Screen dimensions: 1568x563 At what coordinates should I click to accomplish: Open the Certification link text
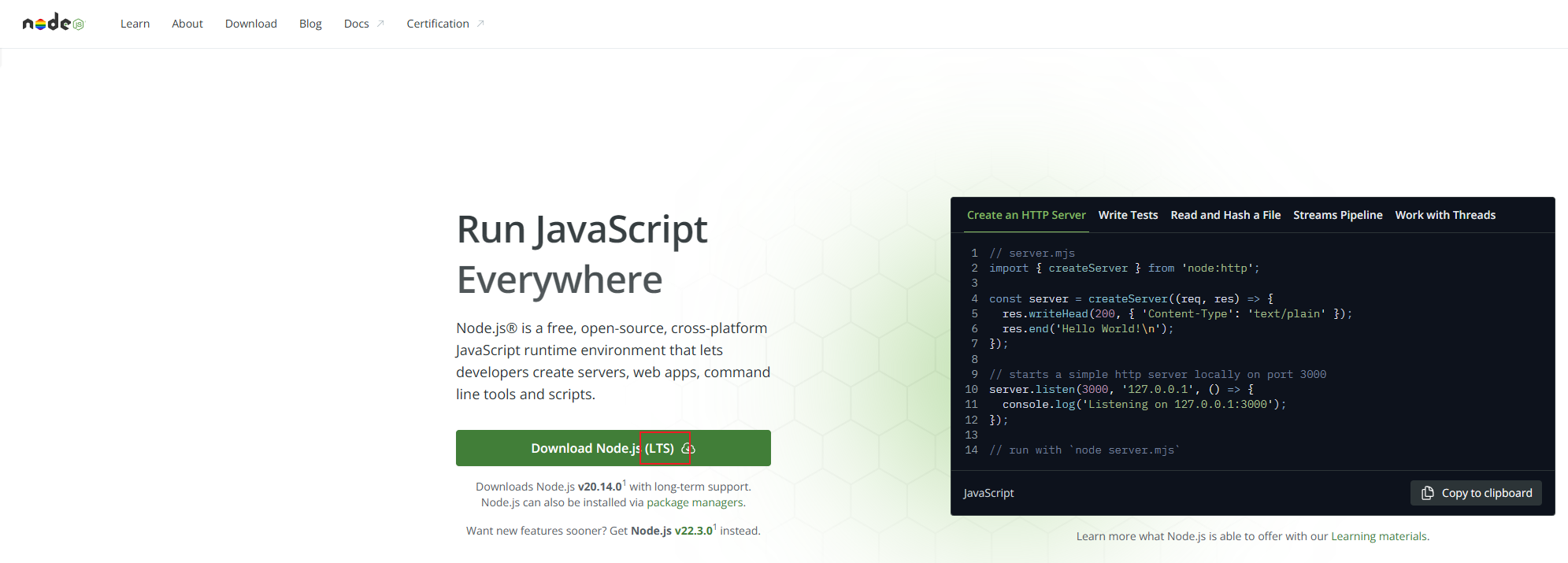pos(437,24)
